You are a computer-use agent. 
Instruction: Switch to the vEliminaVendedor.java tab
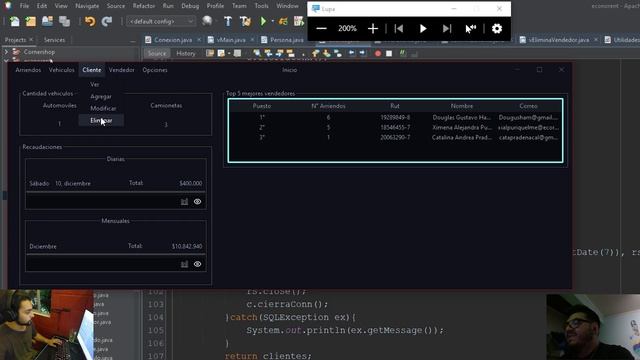[x=558, y=40]
